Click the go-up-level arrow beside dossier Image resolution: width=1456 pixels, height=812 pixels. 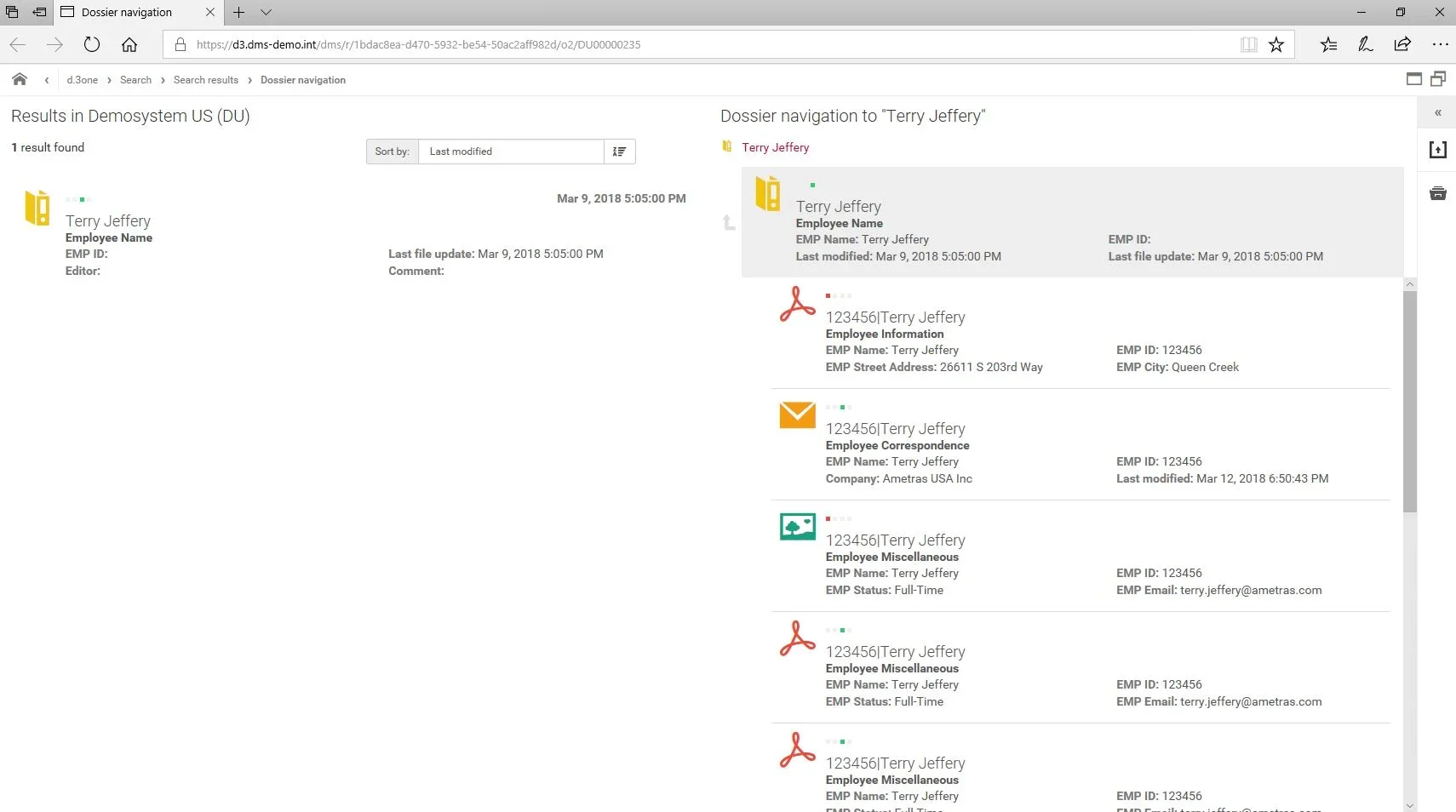click(x=729, y=222)
